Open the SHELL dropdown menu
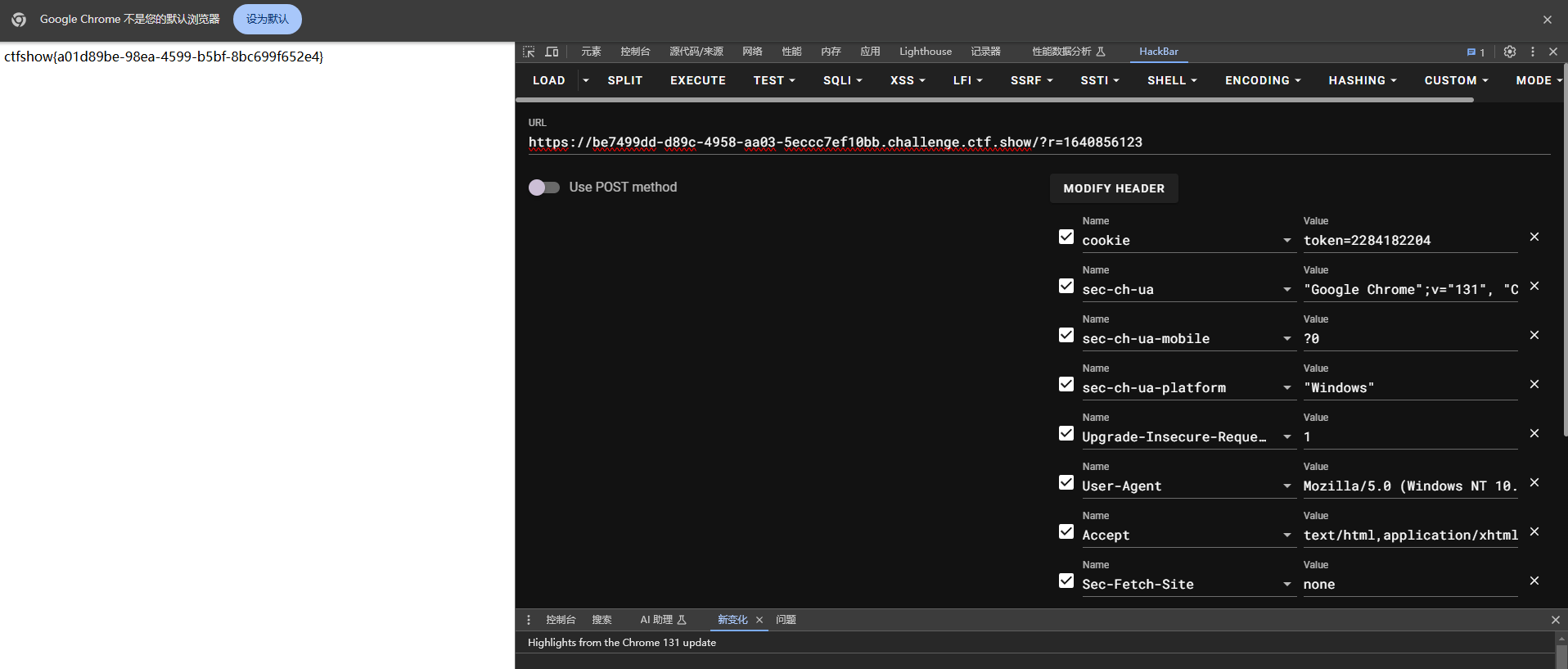Viewport: 1568px width, 669px height. coord(1172,80)
